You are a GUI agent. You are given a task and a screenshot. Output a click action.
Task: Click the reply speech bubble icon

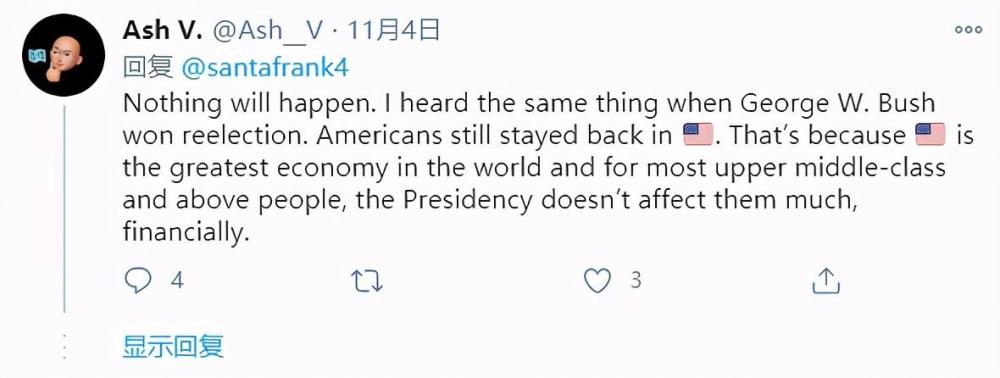coord(138,280)
